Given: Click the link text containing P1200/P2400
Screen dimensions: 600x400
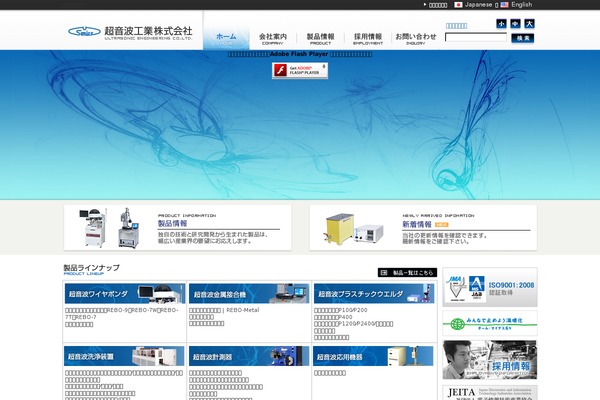Looking at the screenshot, I should (353, 324).
